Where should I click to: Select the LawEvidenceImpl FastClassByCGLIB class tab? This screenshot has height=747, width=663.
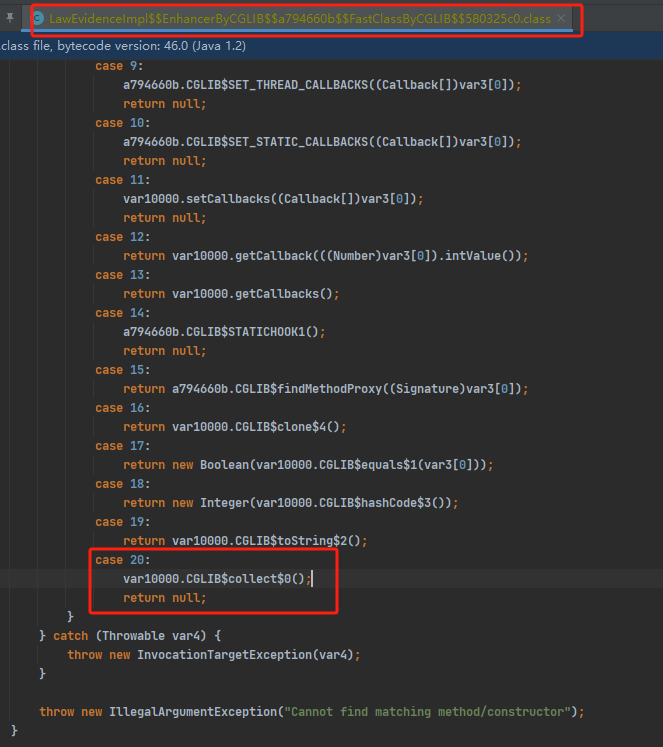tap(300, 19)
